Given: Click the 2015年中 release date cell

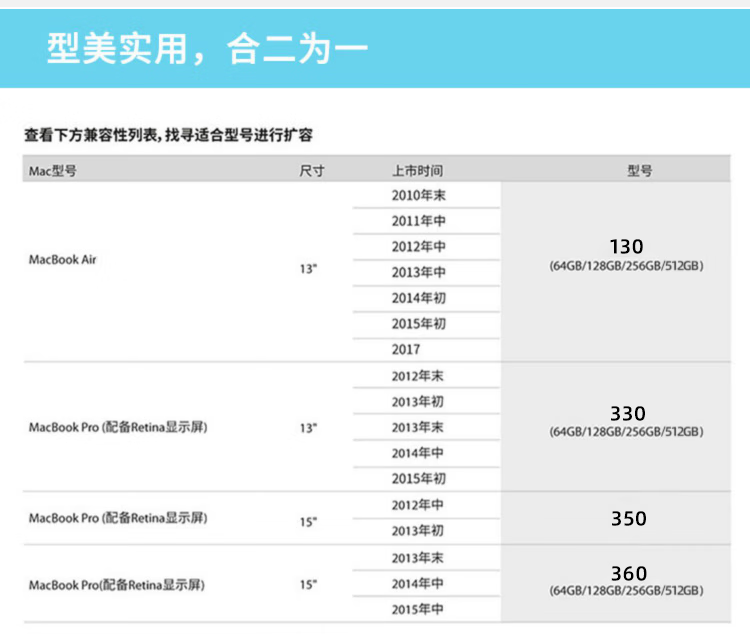Looking at the screenshot, I should pos(418,609).
